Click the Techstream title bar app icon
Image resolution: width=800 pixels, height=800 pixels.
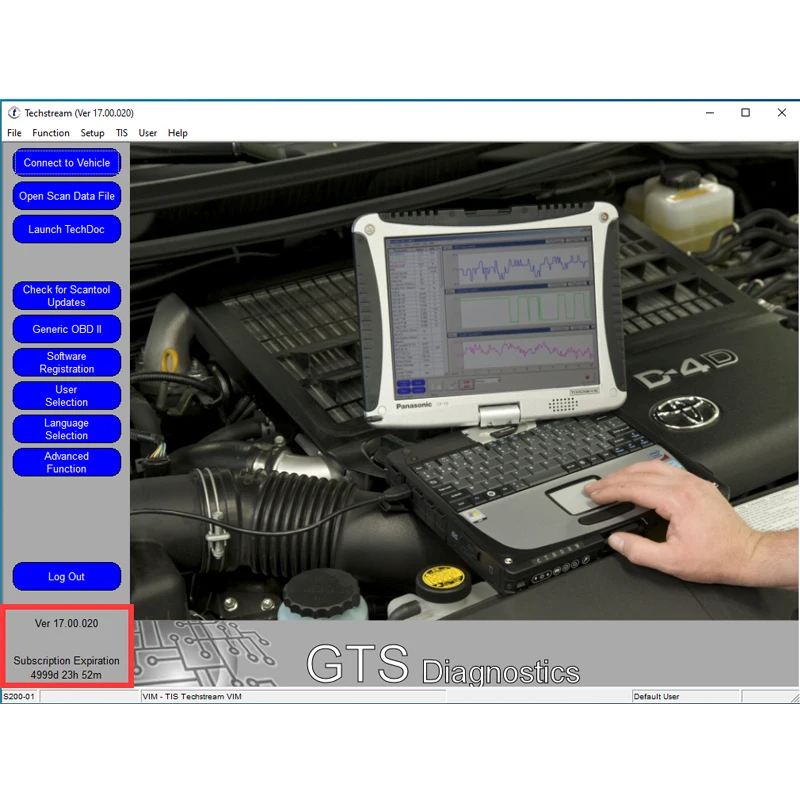tap(14, 113)
